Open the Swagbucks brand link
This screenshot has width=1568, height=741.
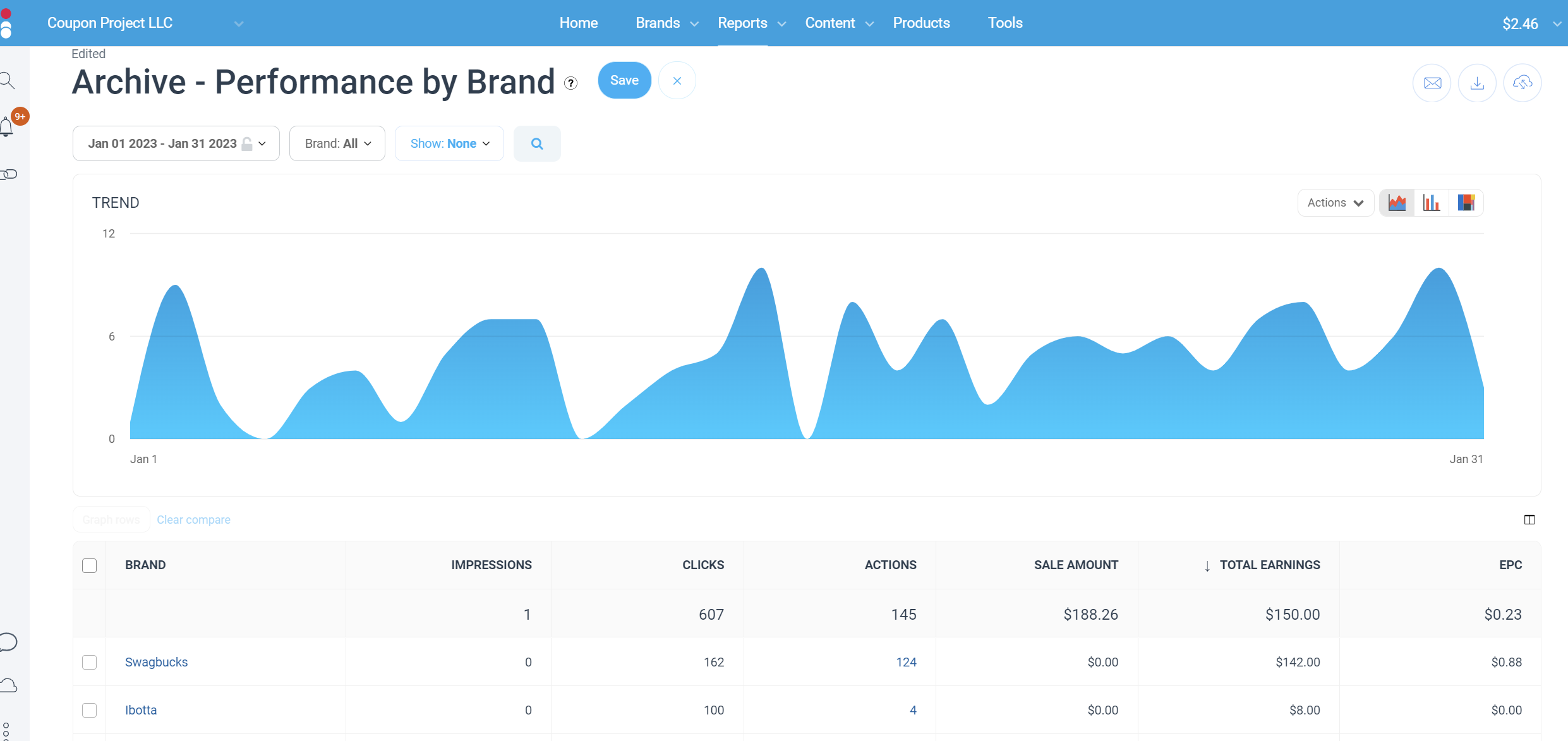point(156,662)
